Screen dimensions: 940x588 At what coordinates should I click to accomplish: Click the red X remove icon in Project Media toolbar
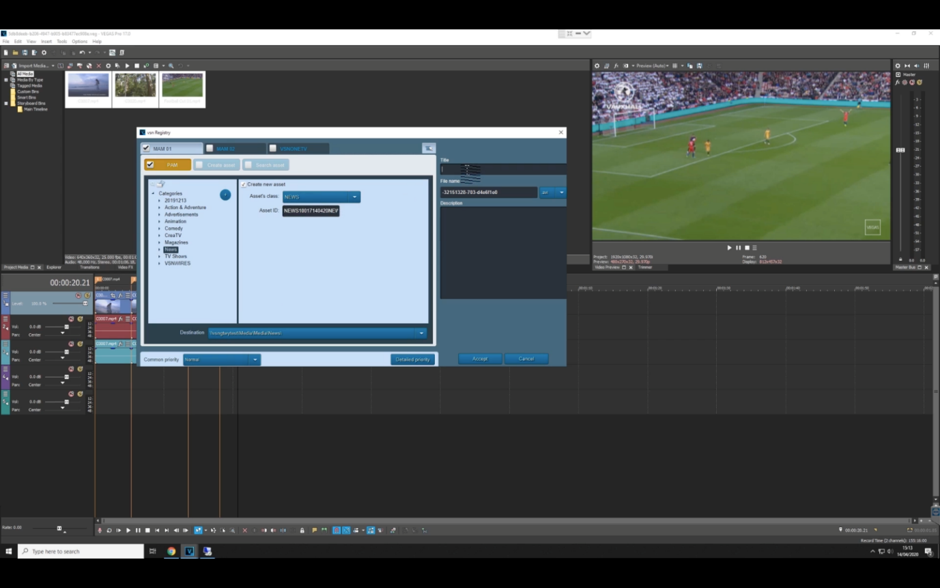coord(99,66)
